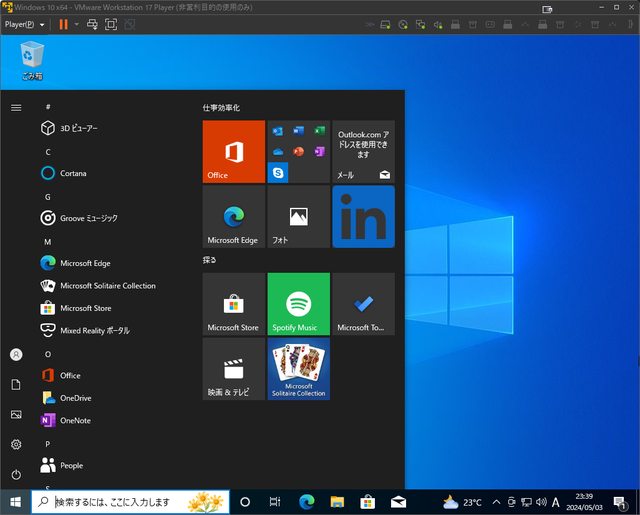Viewport: 640px width, 515px height.
Task: Click the power button in Start sidebar
Action: pyautogui.click(x=16, y=474)
